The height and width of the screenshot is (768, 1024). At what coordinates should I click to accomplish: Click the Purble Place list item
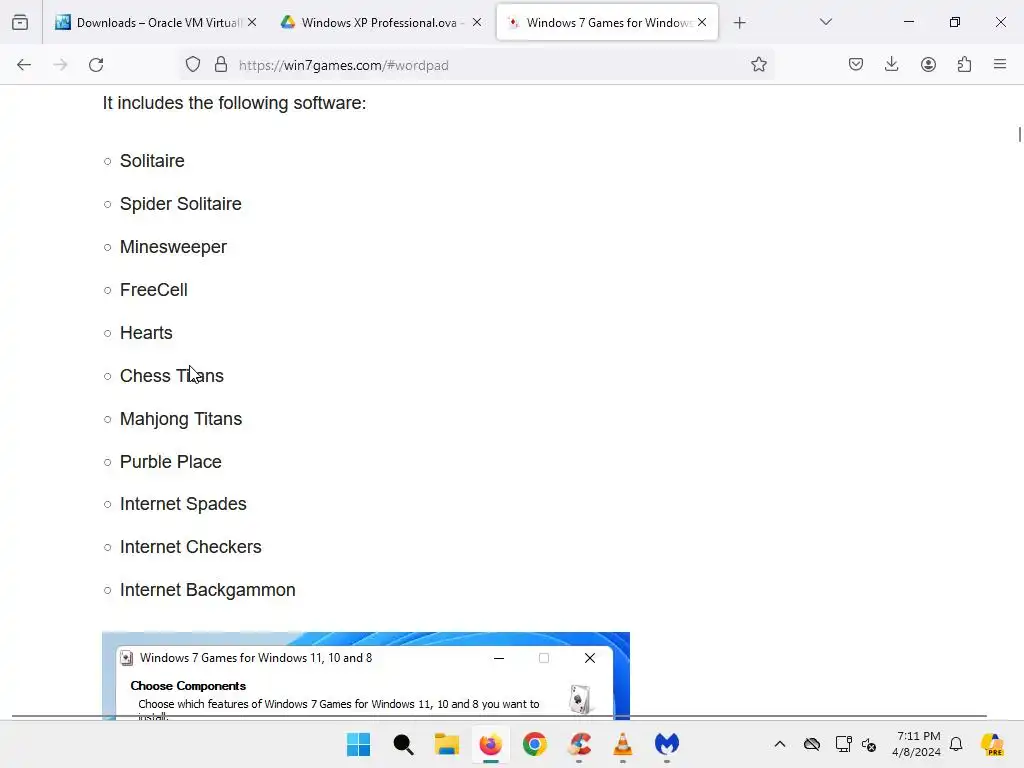click(170, 462)
